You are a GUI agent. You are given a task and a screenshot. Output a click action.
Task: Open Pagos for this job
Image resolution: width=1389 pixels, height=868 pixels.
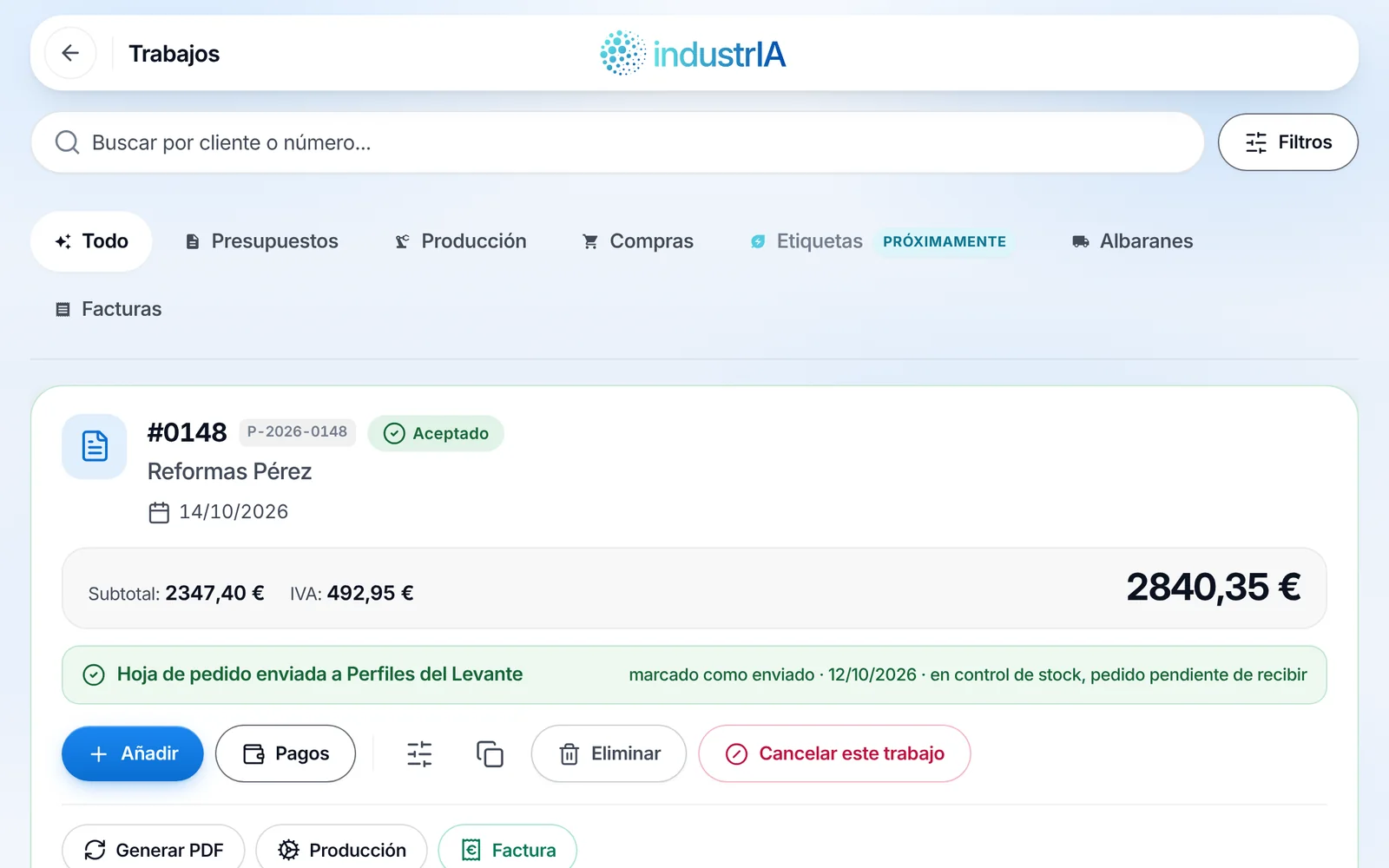286,753
